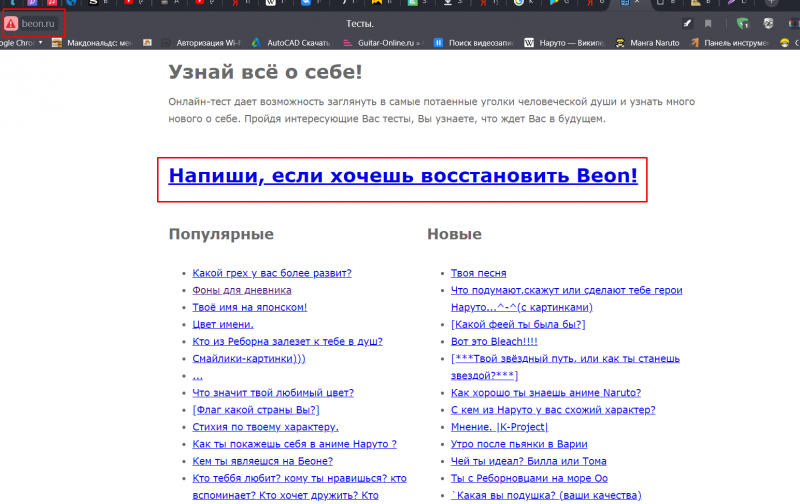800x504 pixels.
Task: Open 'Цвет имени.' test
Action: [x=223, y=324]
